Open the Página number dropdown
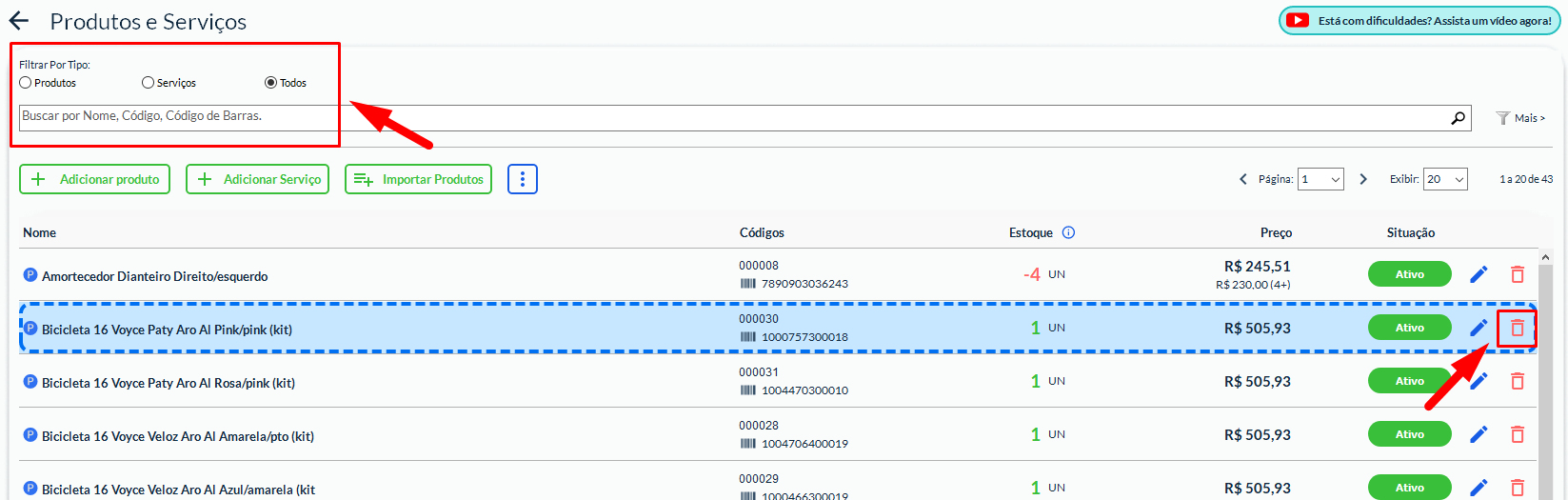This screenshot has height=500, width=1568. pos(1320,179)
